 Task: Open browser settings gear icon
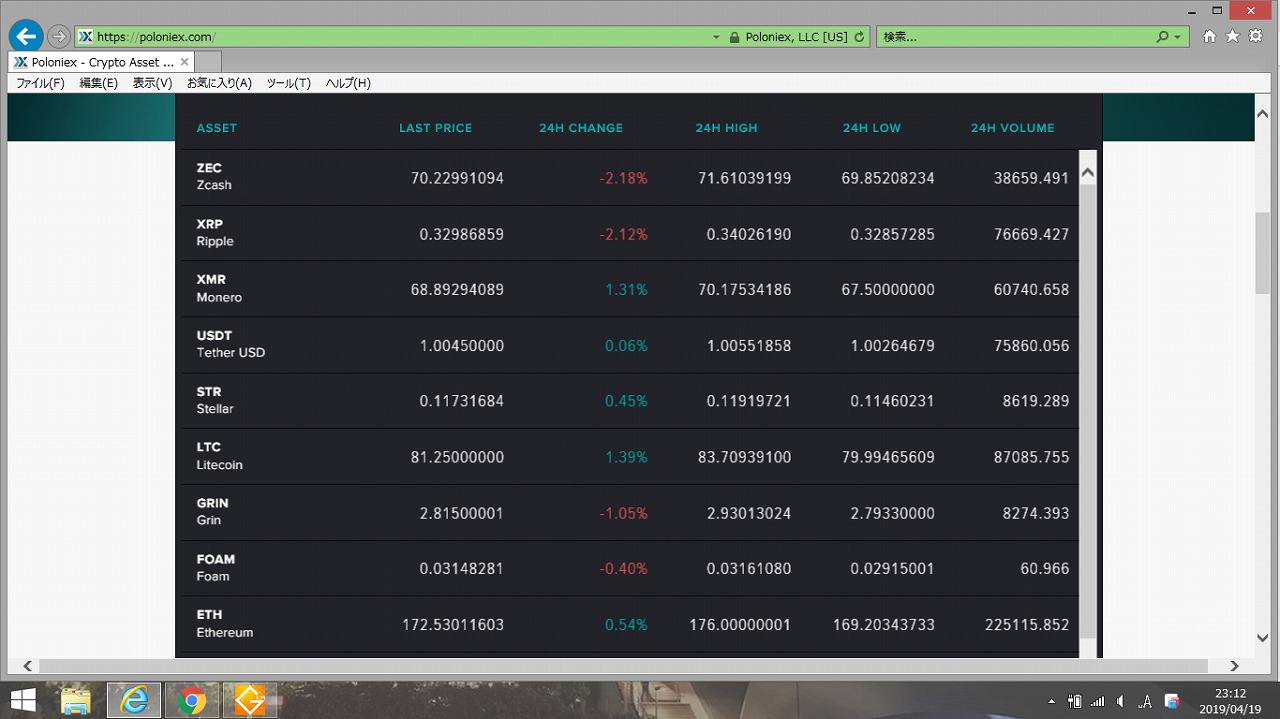click(x=1255, y=37)
